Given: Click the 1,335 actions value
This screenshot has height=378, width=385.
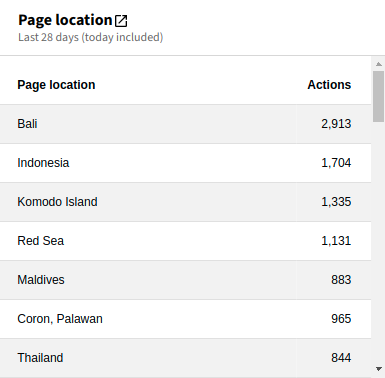Looking at the screenshot, I should coord(336,202).
